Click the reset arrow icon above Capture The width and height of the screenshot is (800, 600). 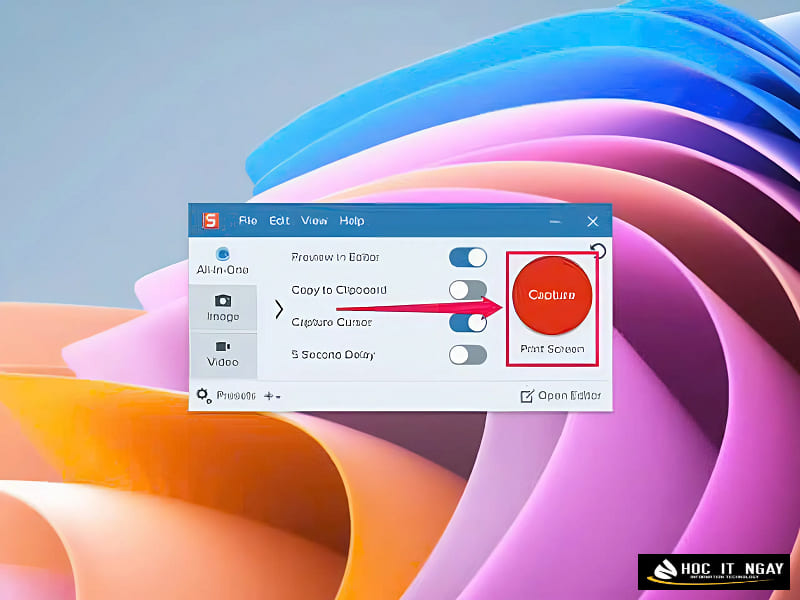pyautogui.click(x=598, y=251)
